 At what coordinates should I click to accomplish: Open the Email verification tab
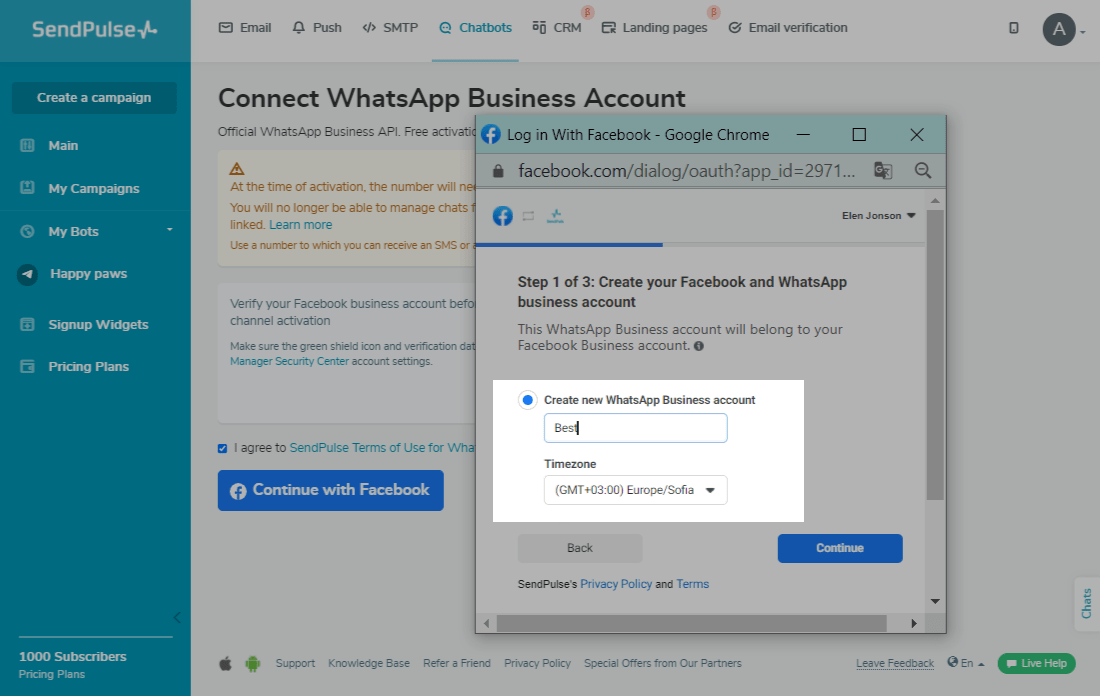[x=788, y=28]
